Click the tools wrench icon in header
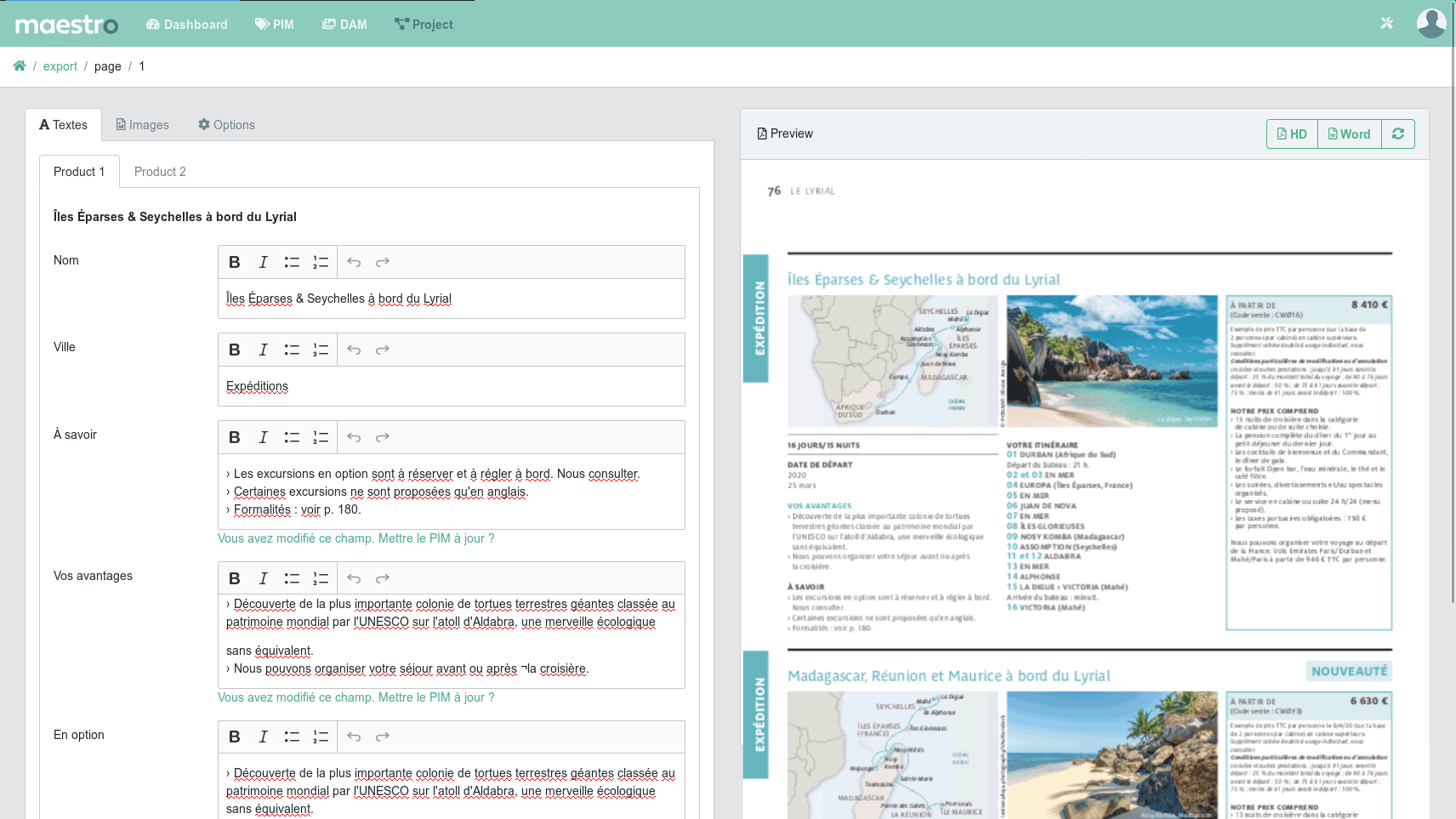This screenshot has height=819, width=1456. (1387, 23)
